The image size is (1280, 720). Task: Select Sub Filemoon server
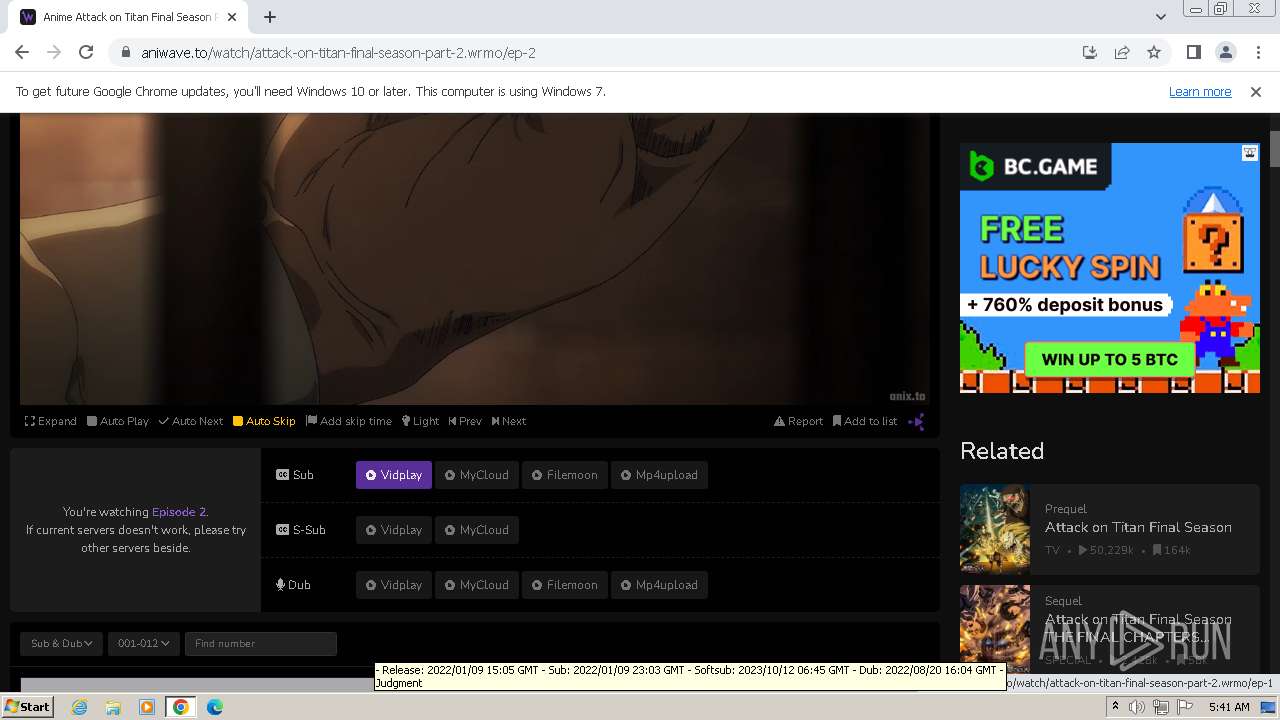[x=564, y=475]
